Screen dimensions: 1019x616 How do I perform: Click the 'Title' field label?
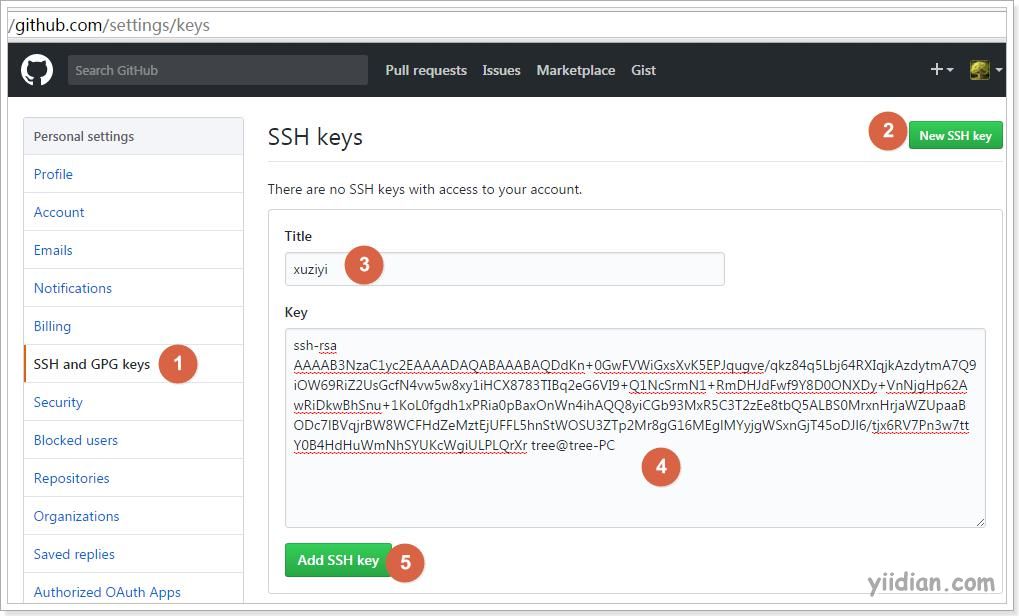coord(298,236)
